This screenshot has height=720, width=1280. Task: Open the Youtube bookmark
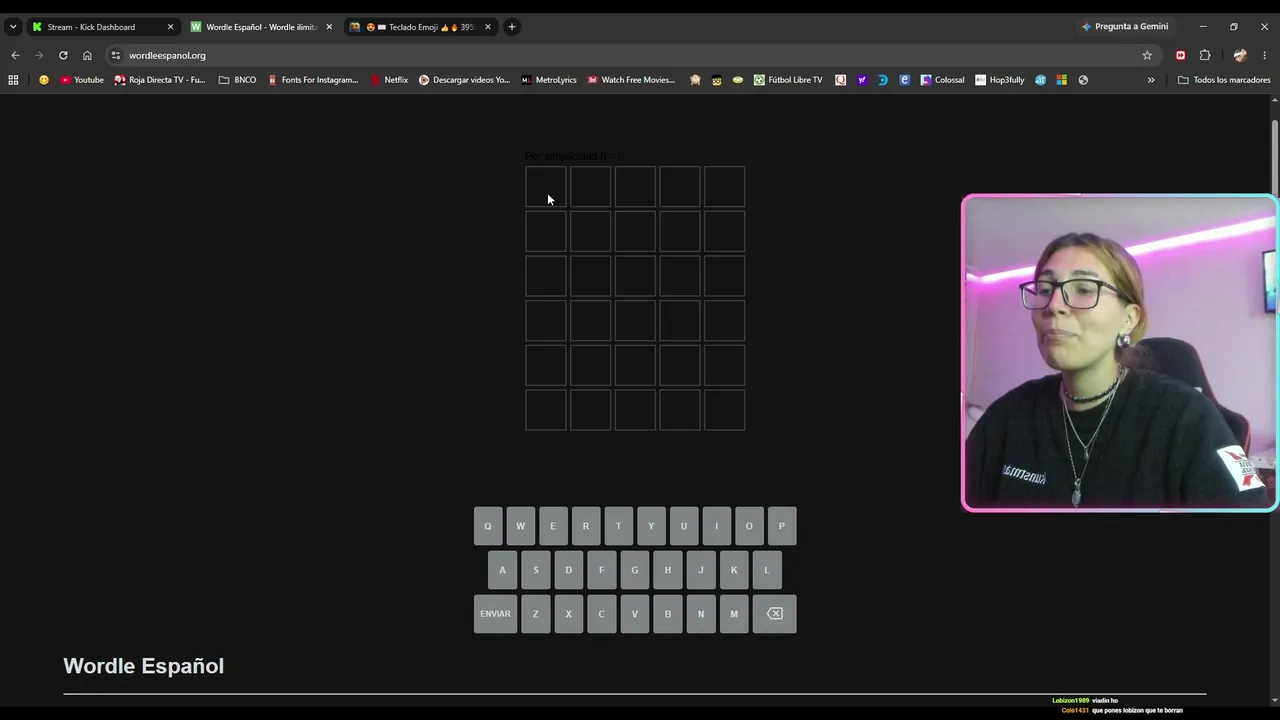coord(82,80)
